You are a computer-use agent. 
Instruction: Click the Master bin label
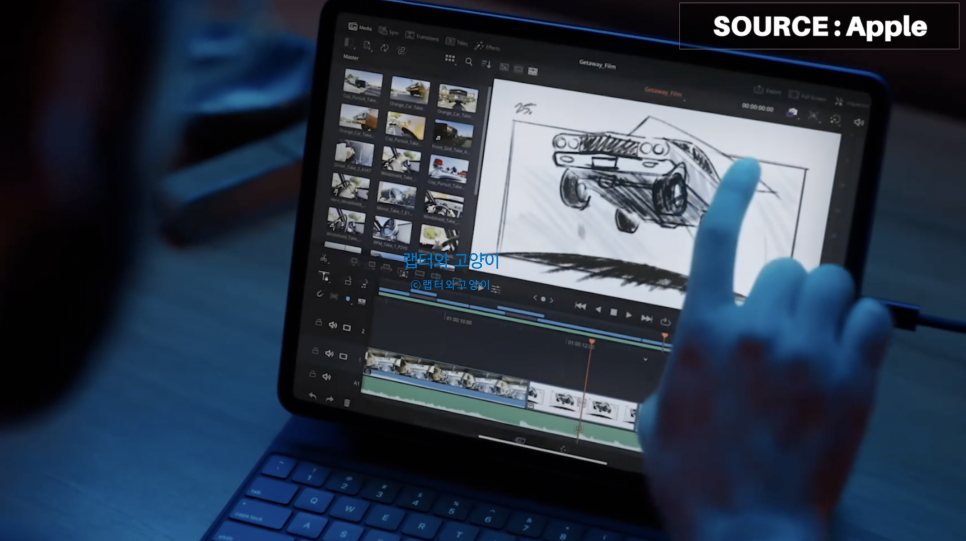pyautogui.click(x=351, y=57)
